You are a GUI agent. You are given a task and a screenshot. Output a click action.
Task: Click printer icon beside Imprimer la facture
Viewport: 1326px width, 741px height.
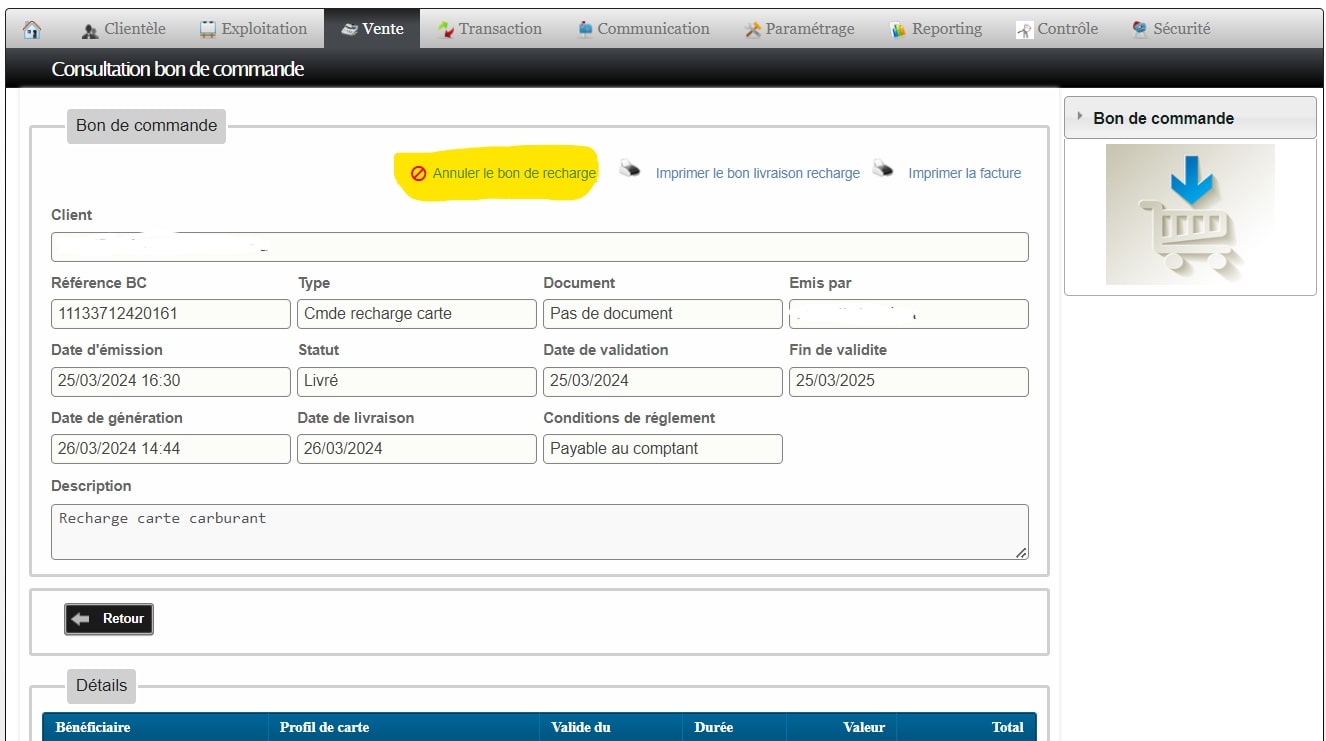882,169
